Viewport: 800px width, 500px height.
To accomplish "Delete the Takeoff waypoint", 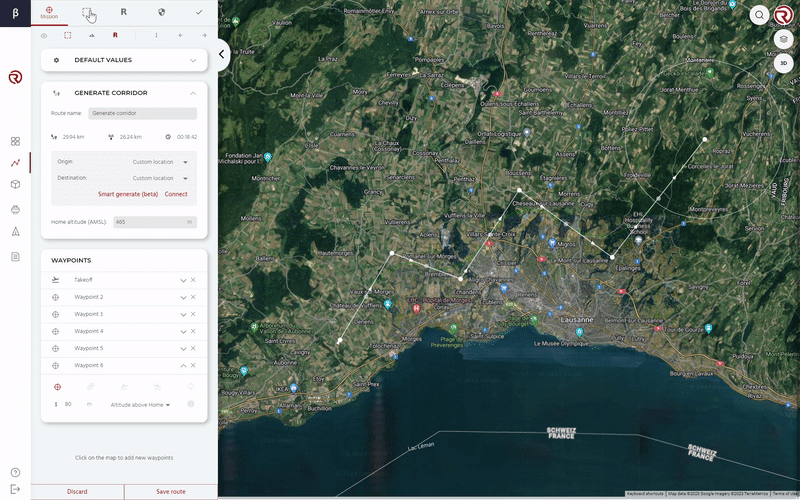I will coord(193,280).
